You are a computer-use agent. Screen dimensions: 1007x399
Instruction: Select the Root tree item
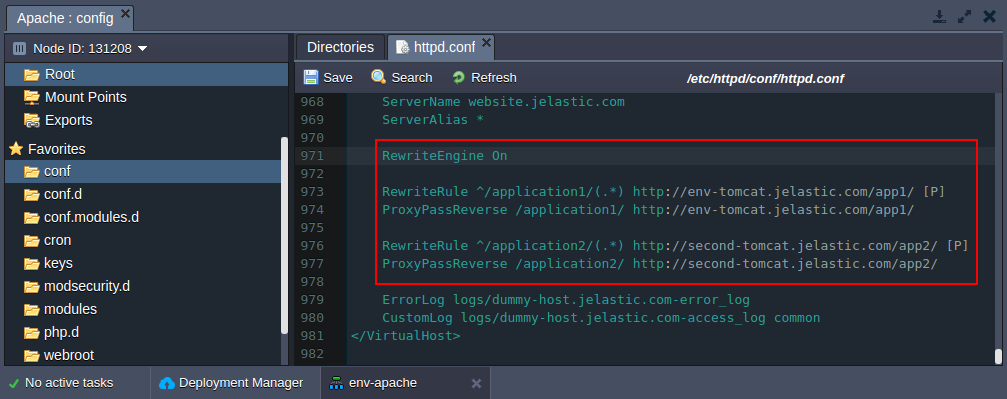pyautogui.click(x=146, y=75)
